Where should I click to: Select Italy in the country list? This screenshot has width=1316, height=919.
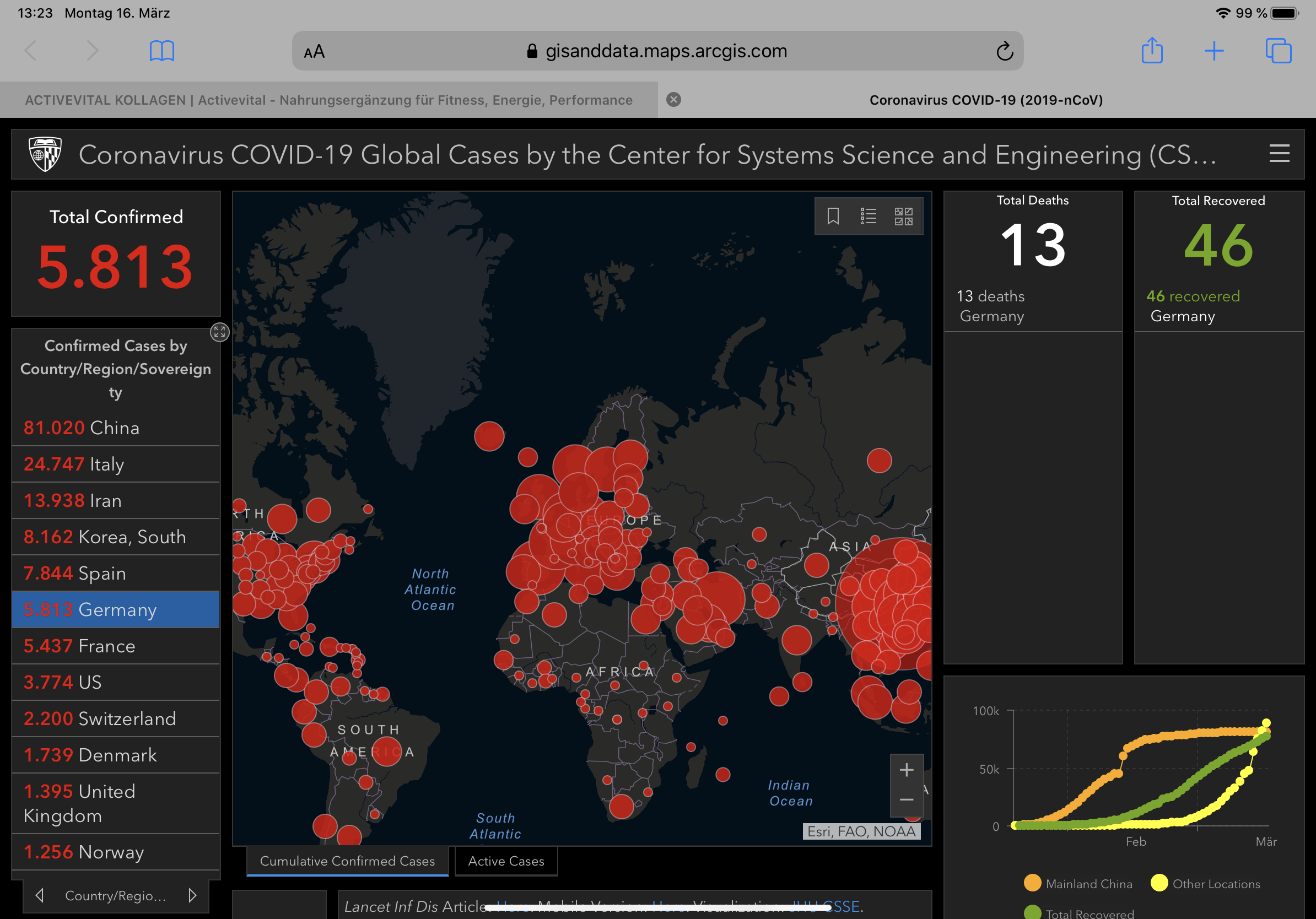point(116,464)
